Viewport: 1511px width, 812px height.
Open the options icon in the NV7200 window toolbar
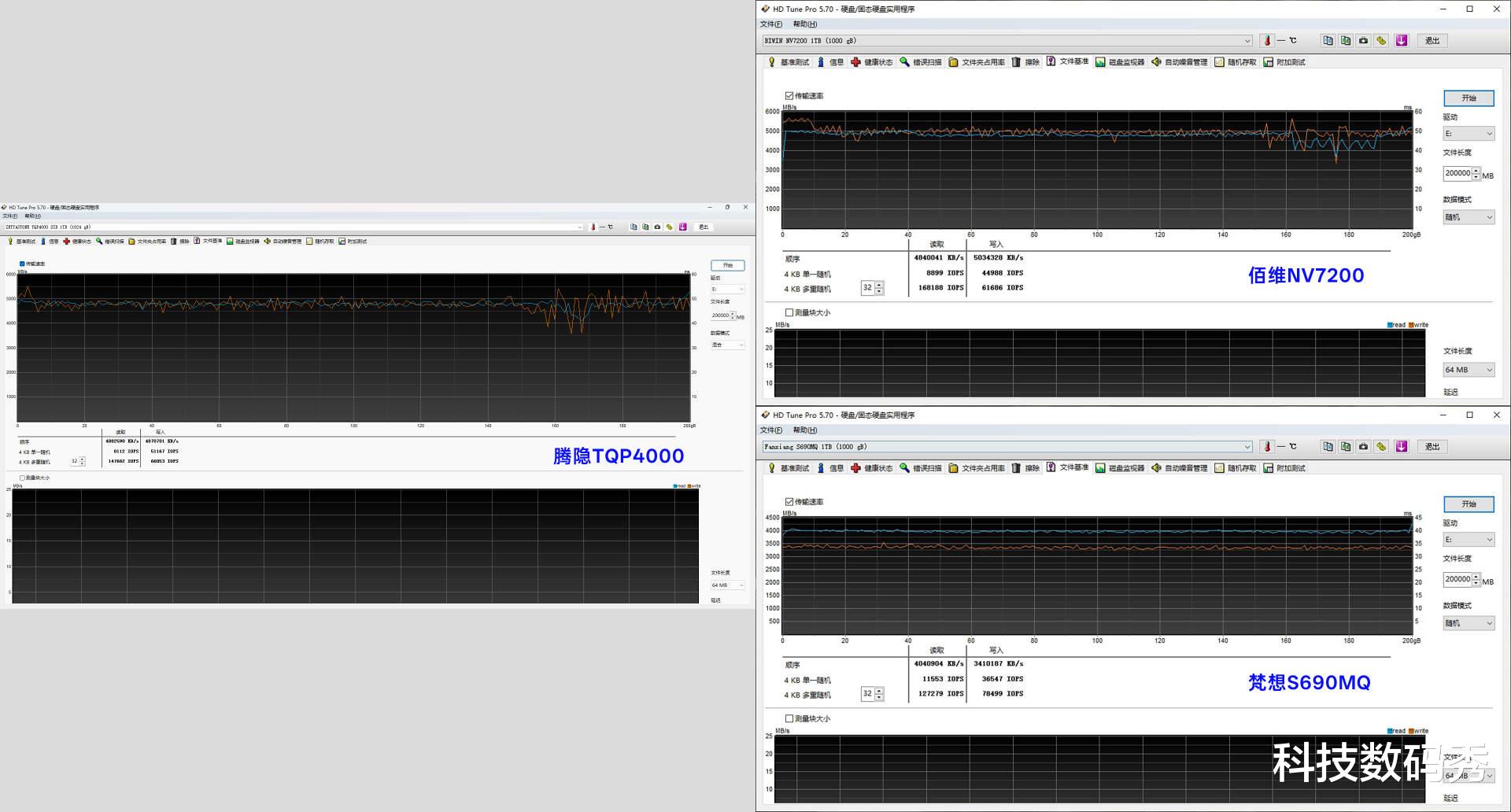tap(1381, 41)
